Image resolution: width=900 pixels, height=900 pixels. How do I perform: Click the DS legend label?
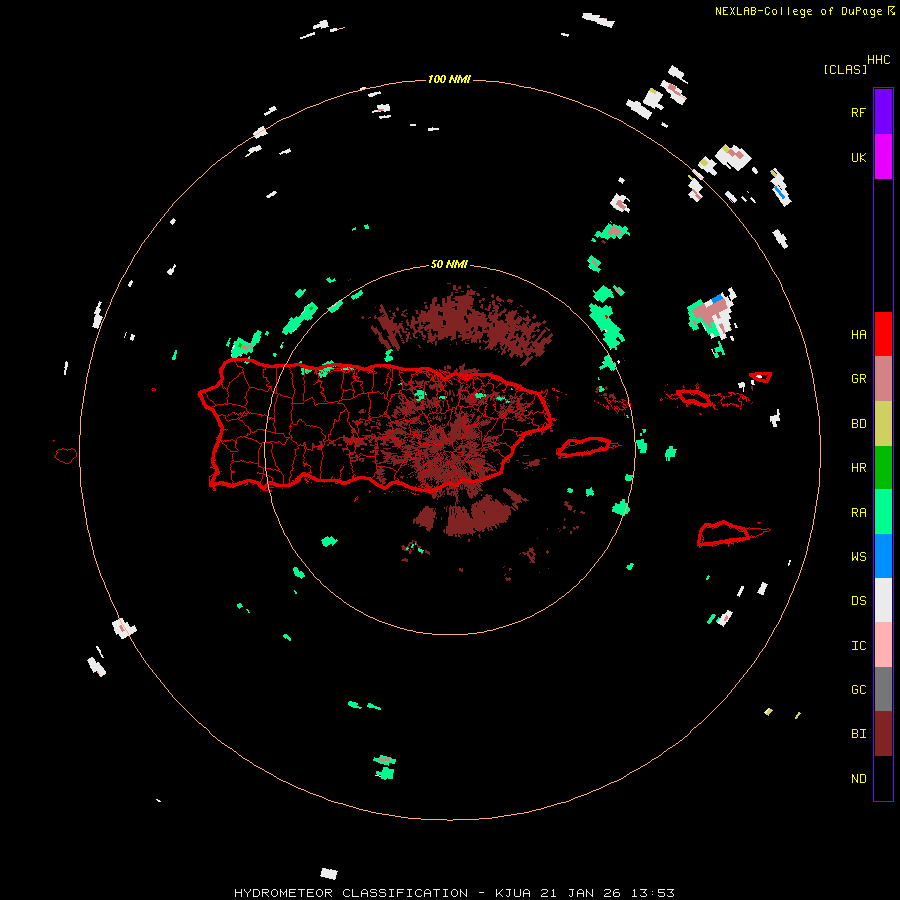[x=858, y=600]
